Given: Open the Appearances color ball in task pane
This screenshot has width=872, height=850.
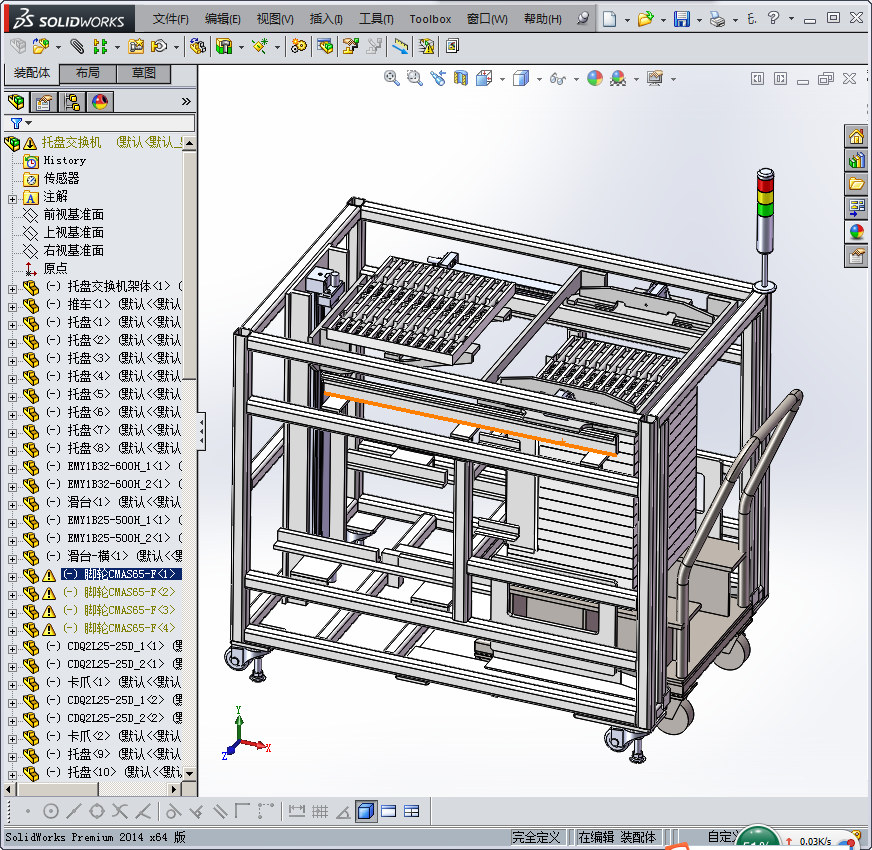Looking at the screenshot, I should 857,232.
